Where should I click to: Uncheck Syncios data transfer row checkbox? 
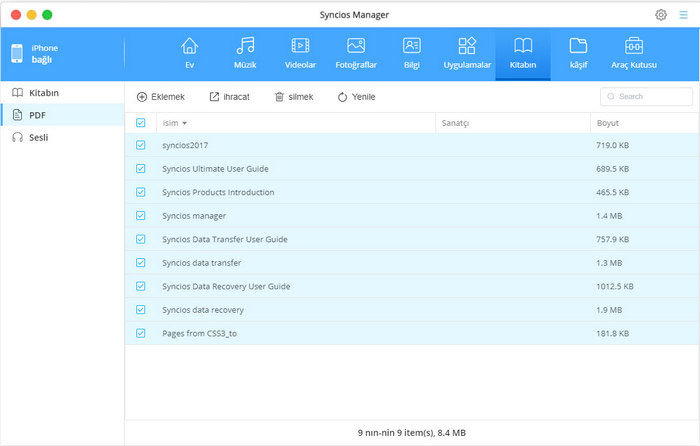tap(141, 263)
